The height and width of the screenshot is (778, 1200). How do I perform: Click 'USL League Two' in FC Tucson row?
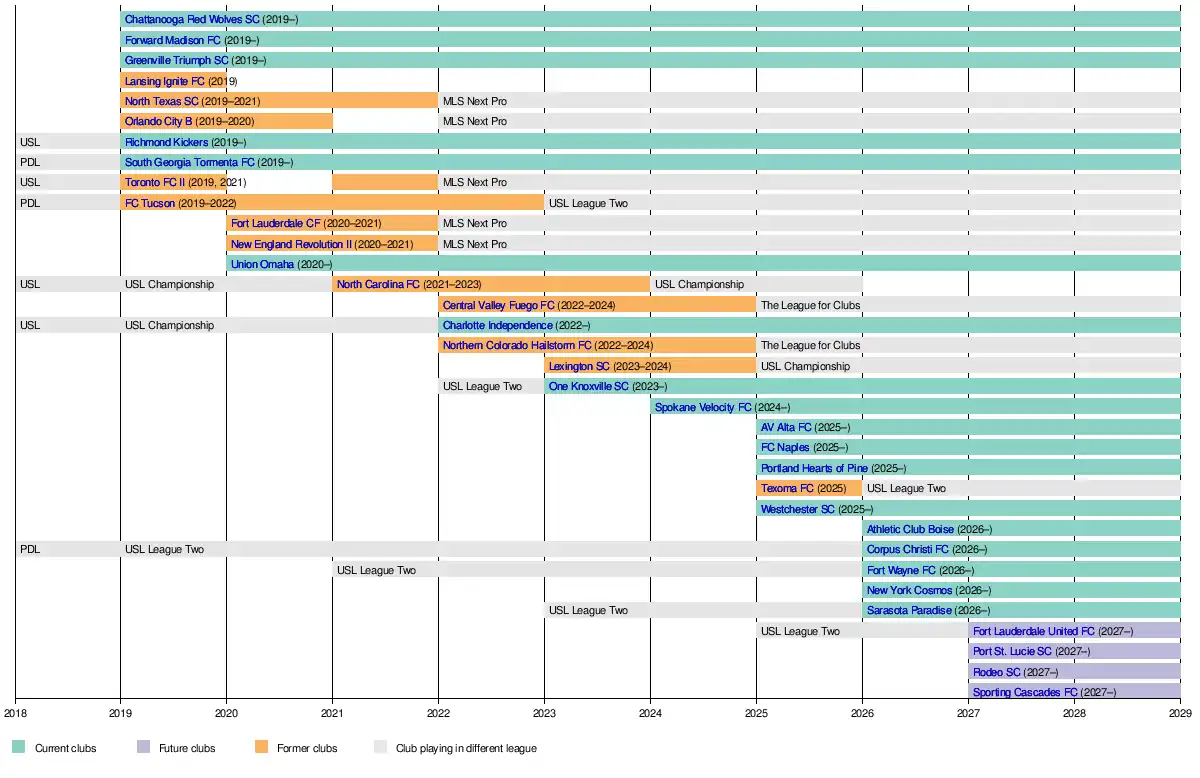point(588,203)
